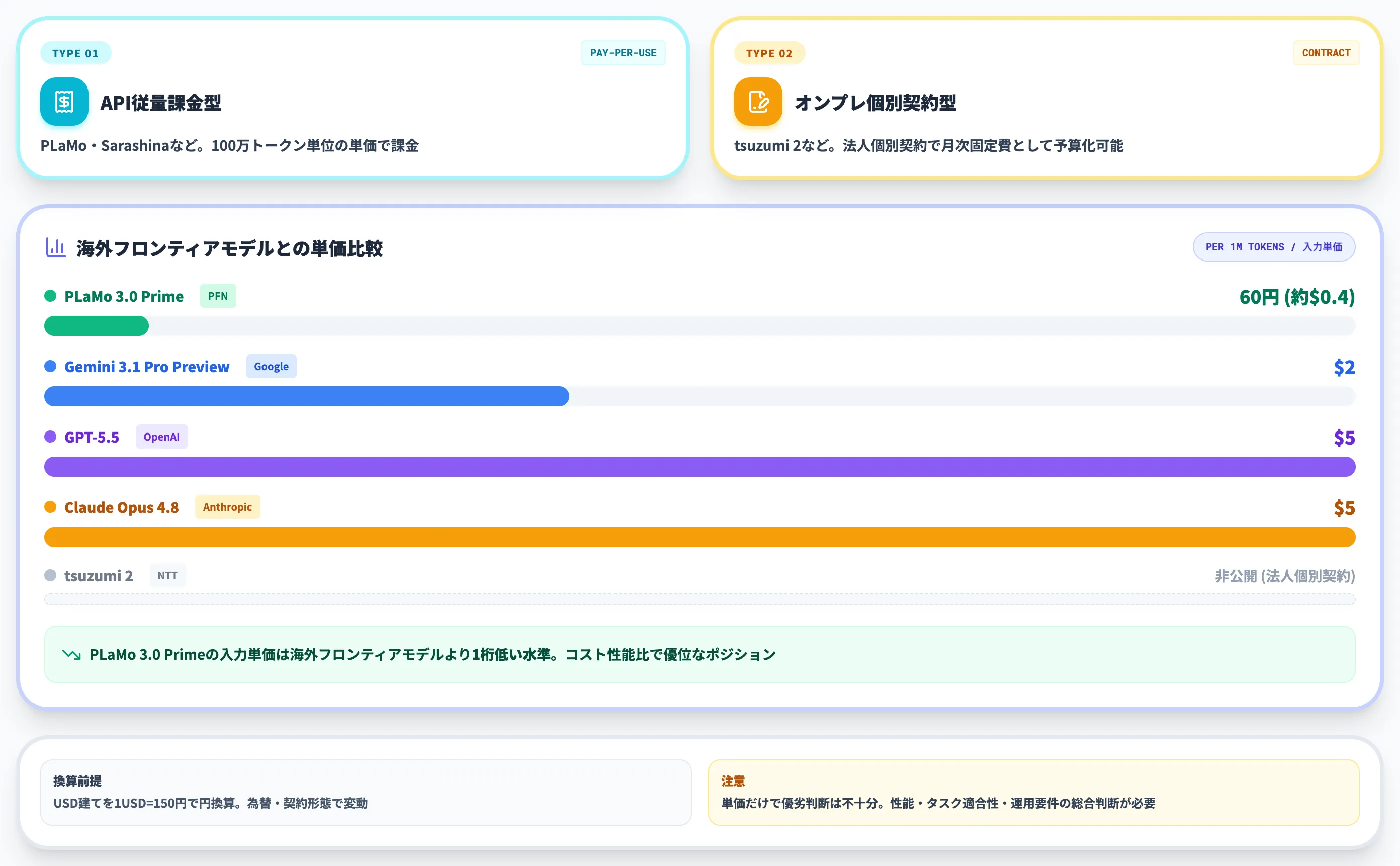
Task: Click the NTT vendor tag
Action: pyautogui.click(x=168, y=576)
